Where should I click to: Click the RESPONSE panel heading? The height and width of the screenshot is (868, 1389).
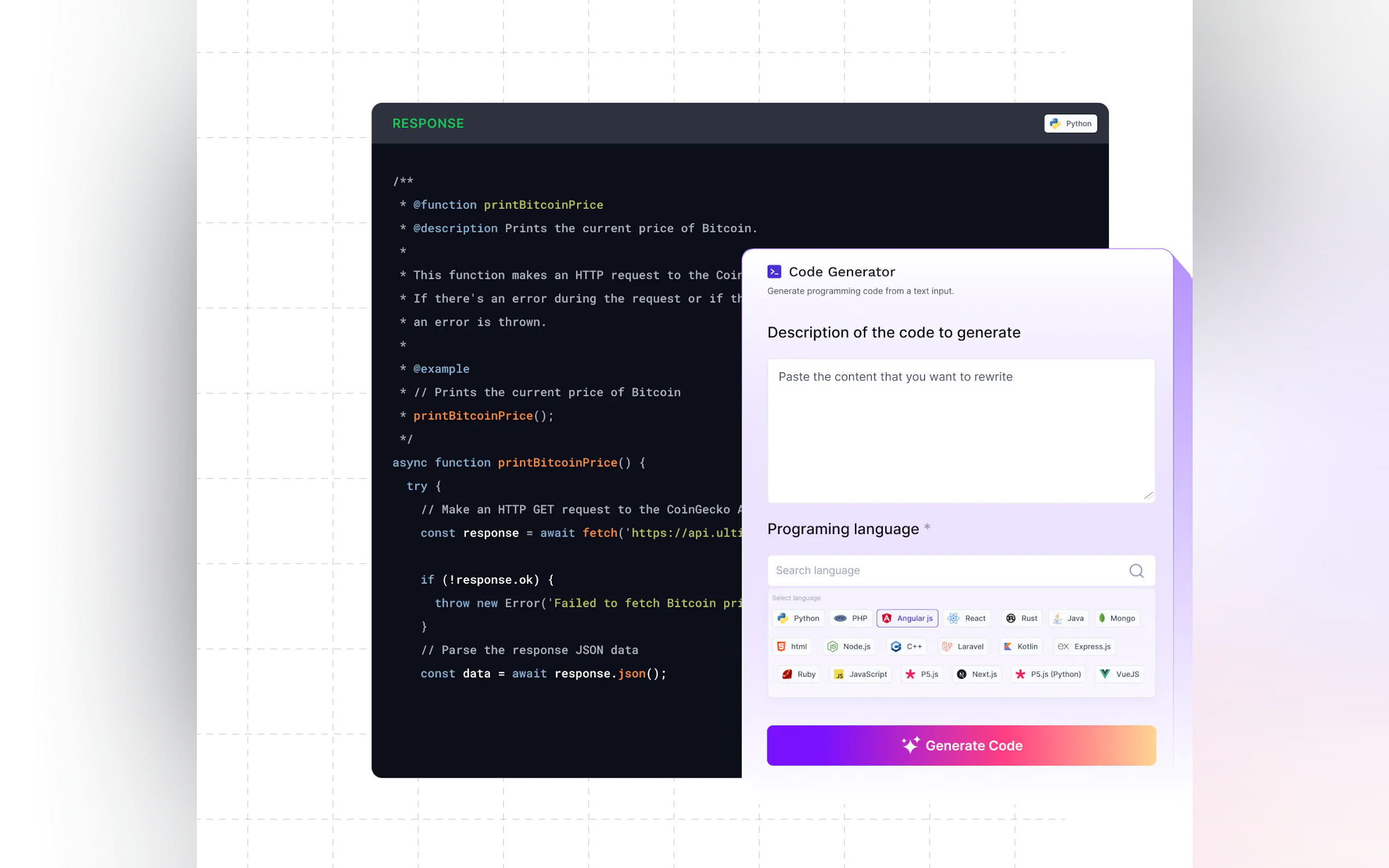coord(428,124)
